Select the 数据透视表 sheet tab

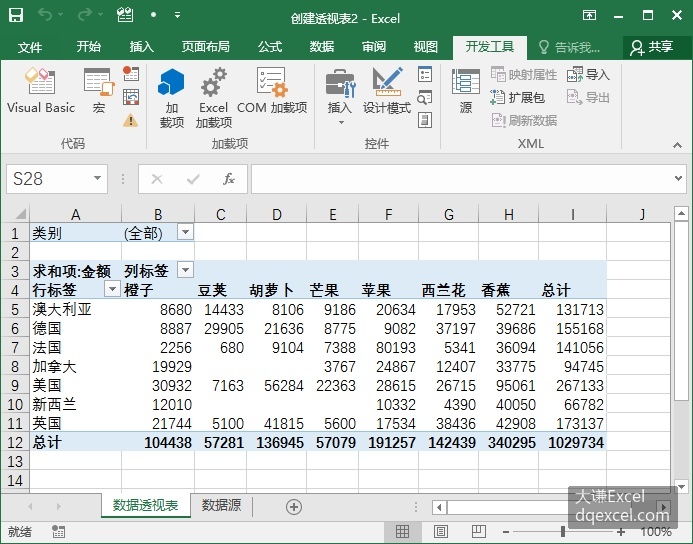pyautogui.click(x=146, y=505)
